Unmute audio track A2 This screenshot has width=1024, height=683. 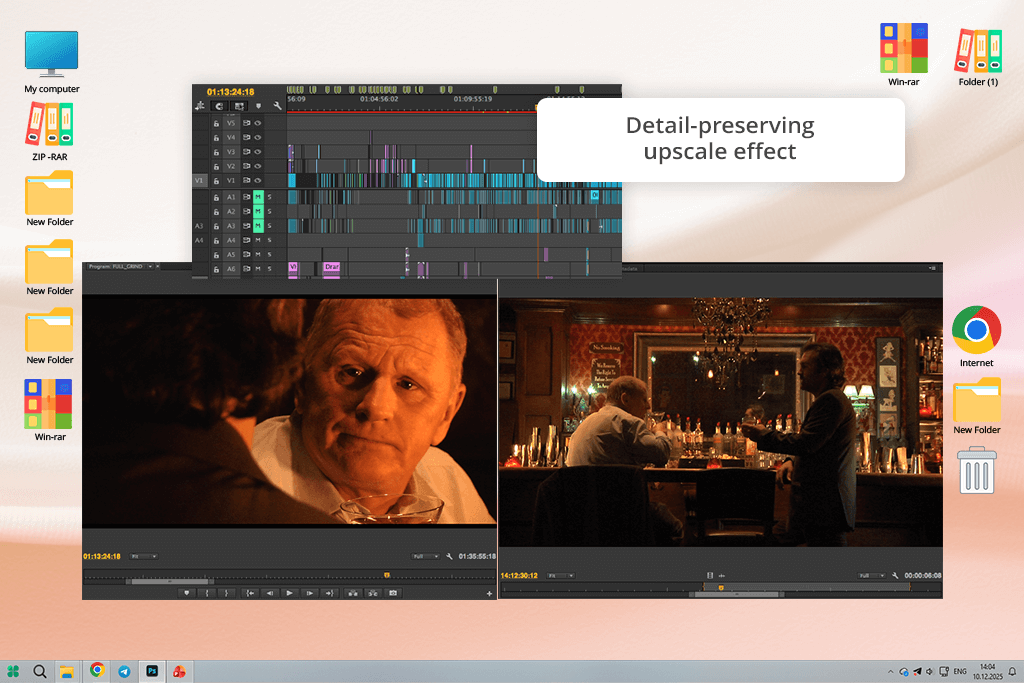tap(258, 211)
